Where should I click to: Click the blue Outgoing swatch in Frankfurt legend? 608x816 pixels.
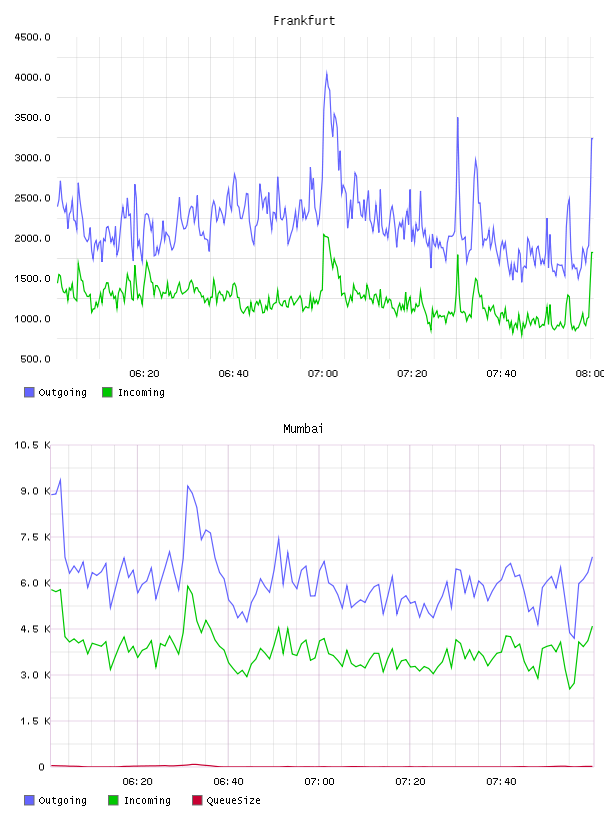[29, 392]
